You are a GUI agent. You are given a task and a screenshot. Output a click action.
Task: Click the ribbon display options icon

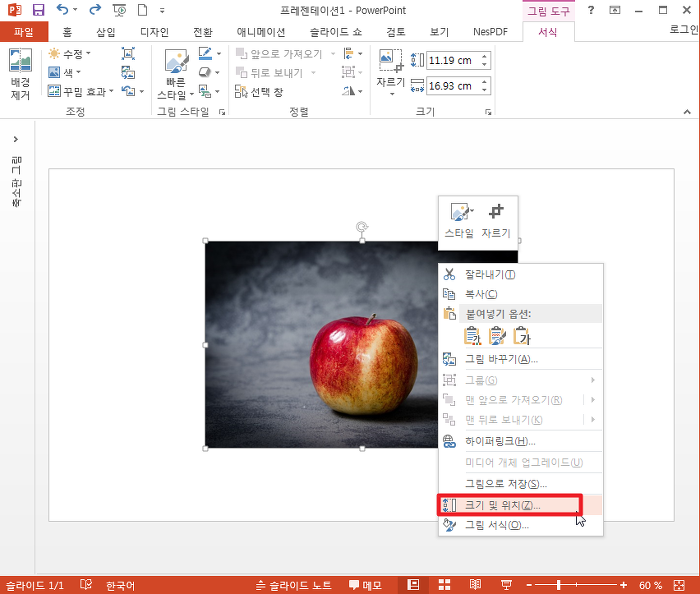click(x=615, y=10)
